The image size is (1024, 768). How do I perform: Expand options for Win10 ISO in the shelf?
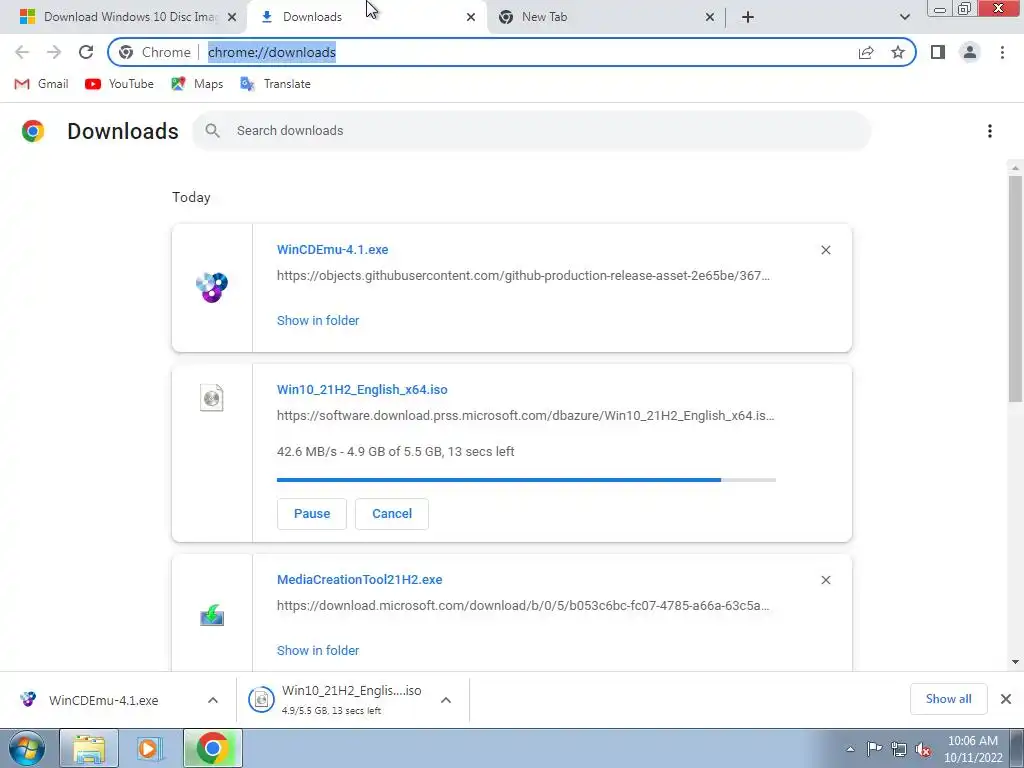click(x=446, y=700)
